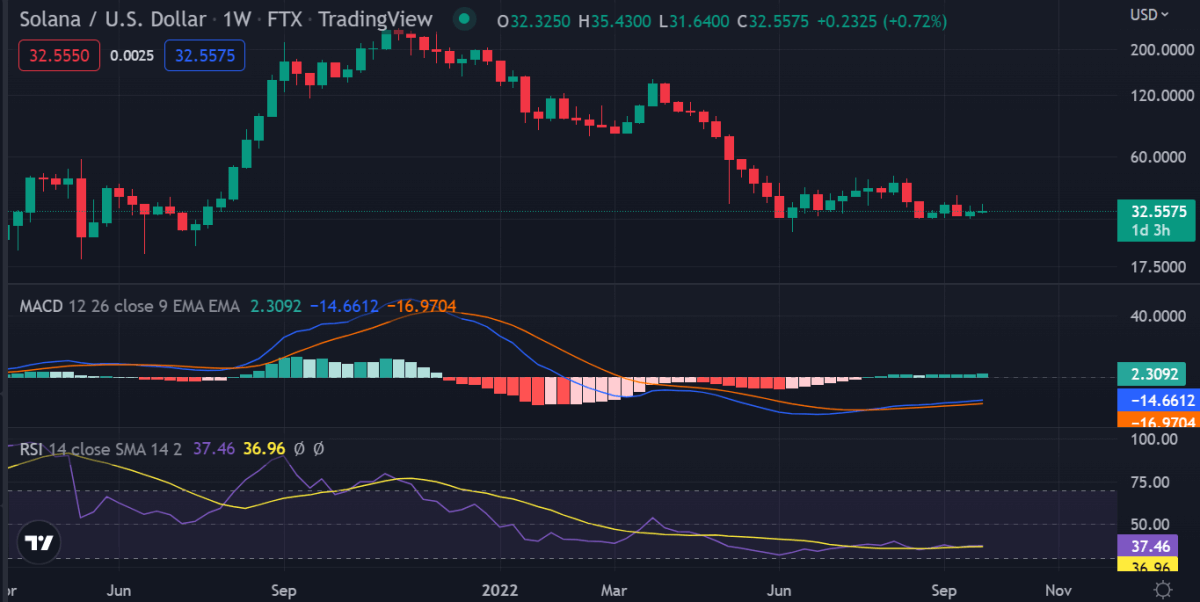The image size is (1200, 602).
Task: Click the red sell price 32.5550 button
Action: point(60,56)
